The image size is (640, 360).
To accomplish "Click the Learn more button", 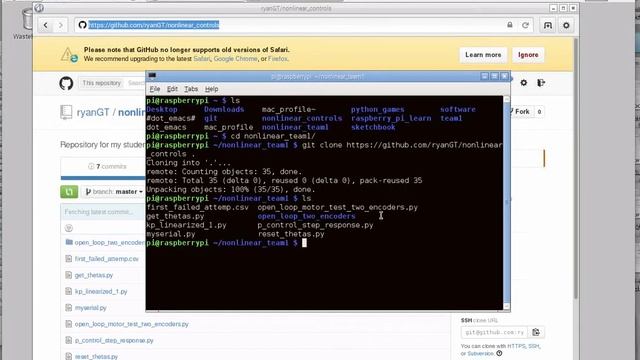I will [483, 55].
